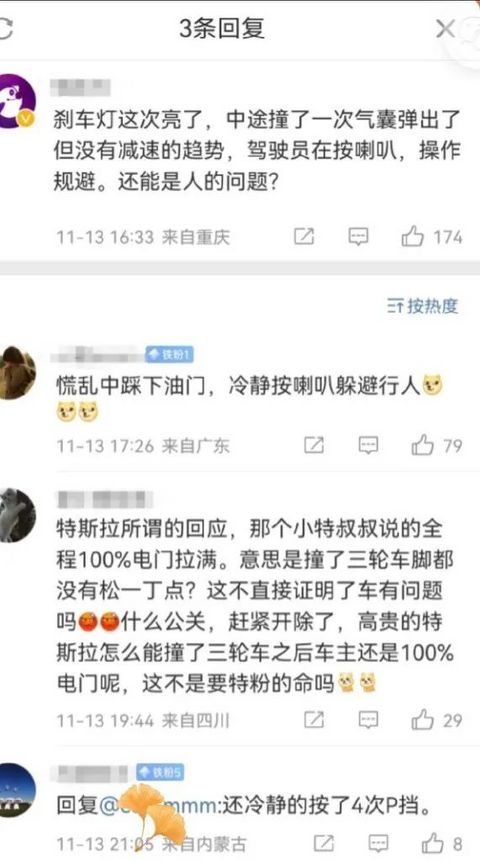Tap the 铁粉5 fan badge

click(160, 772)
